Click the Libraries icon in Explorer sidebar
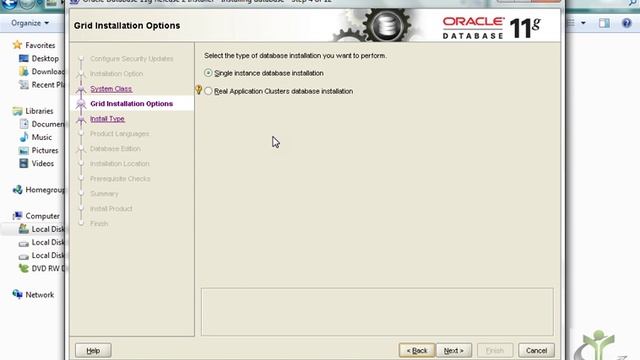This screenshot has width=640, height=360. pyautogui.click(x=17, y=111)
